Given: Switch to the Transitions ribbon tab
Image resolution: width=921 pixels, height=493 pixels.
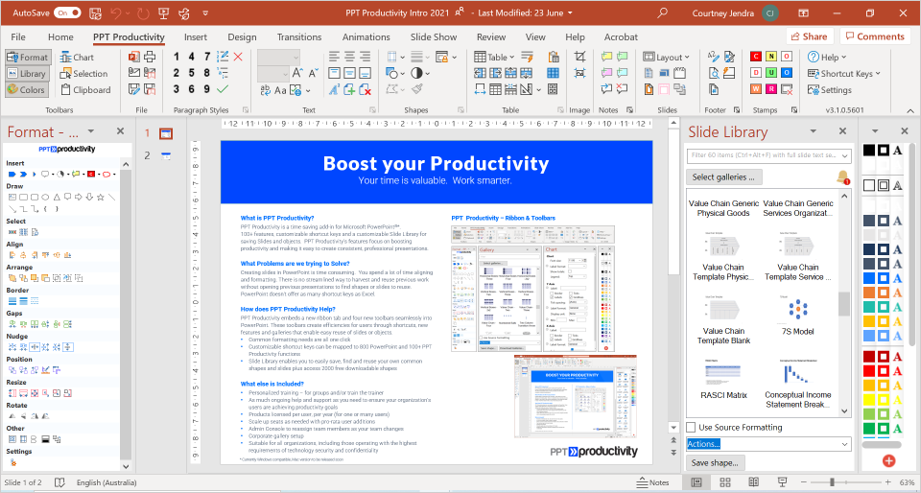Looking at the screenshot, I should coord(299,37).
